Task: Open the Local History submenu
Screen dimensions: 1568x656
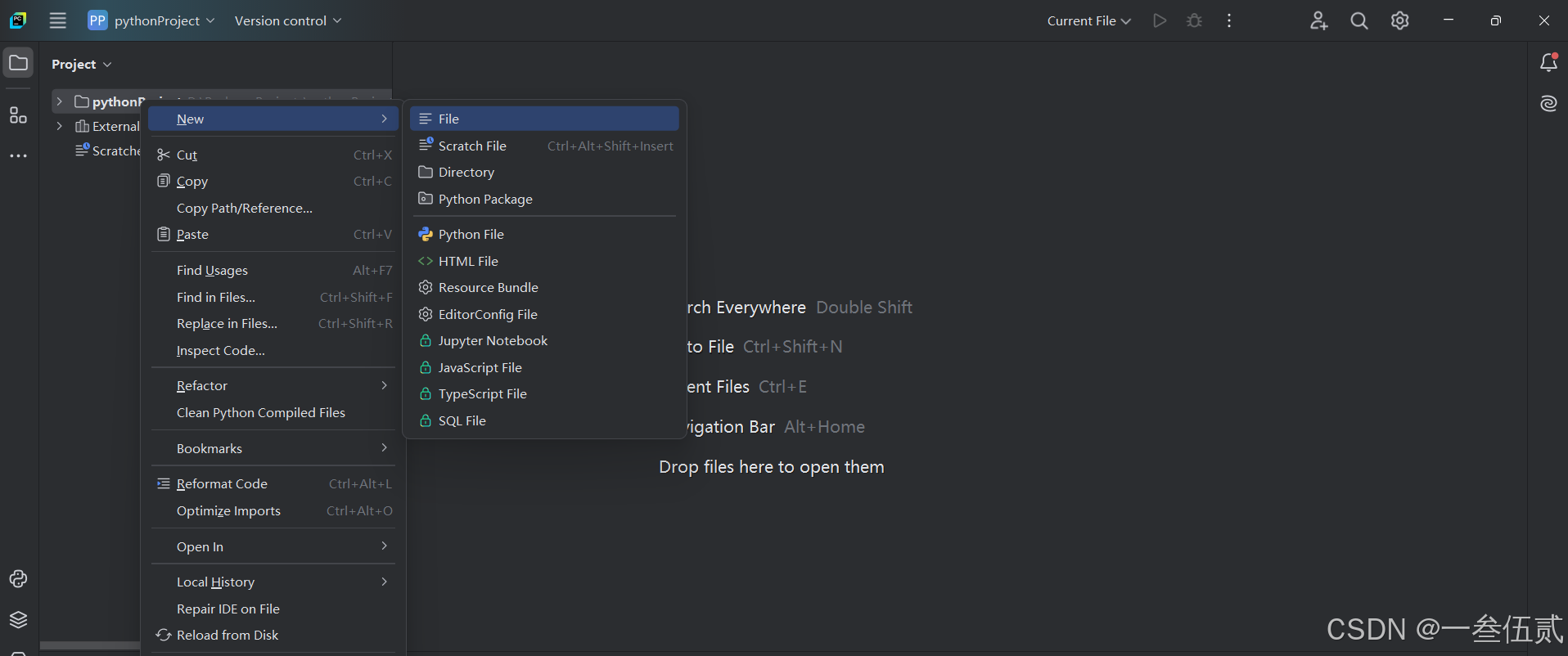Action: coord(273,582)
